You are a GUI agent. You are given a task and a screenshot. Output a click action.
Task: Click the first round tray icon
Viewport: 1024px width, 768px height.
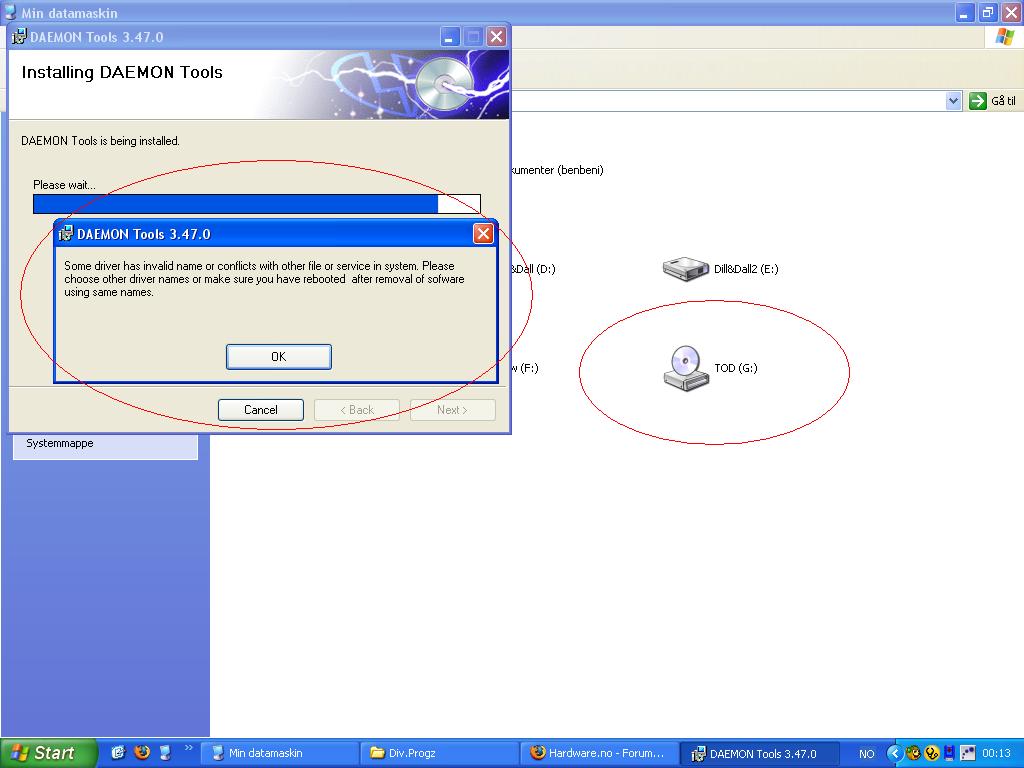[914, 754]
